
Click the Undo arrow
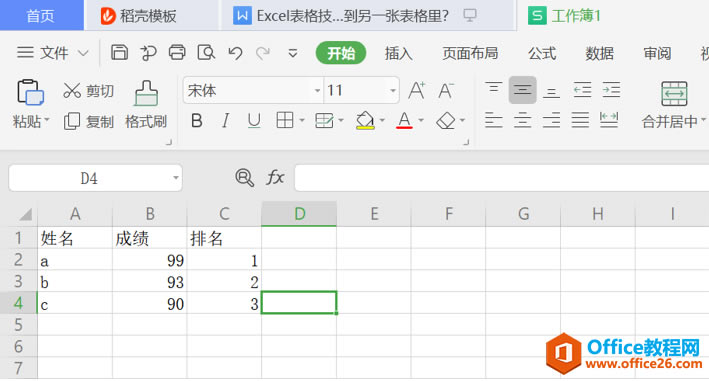pos(235,53)
